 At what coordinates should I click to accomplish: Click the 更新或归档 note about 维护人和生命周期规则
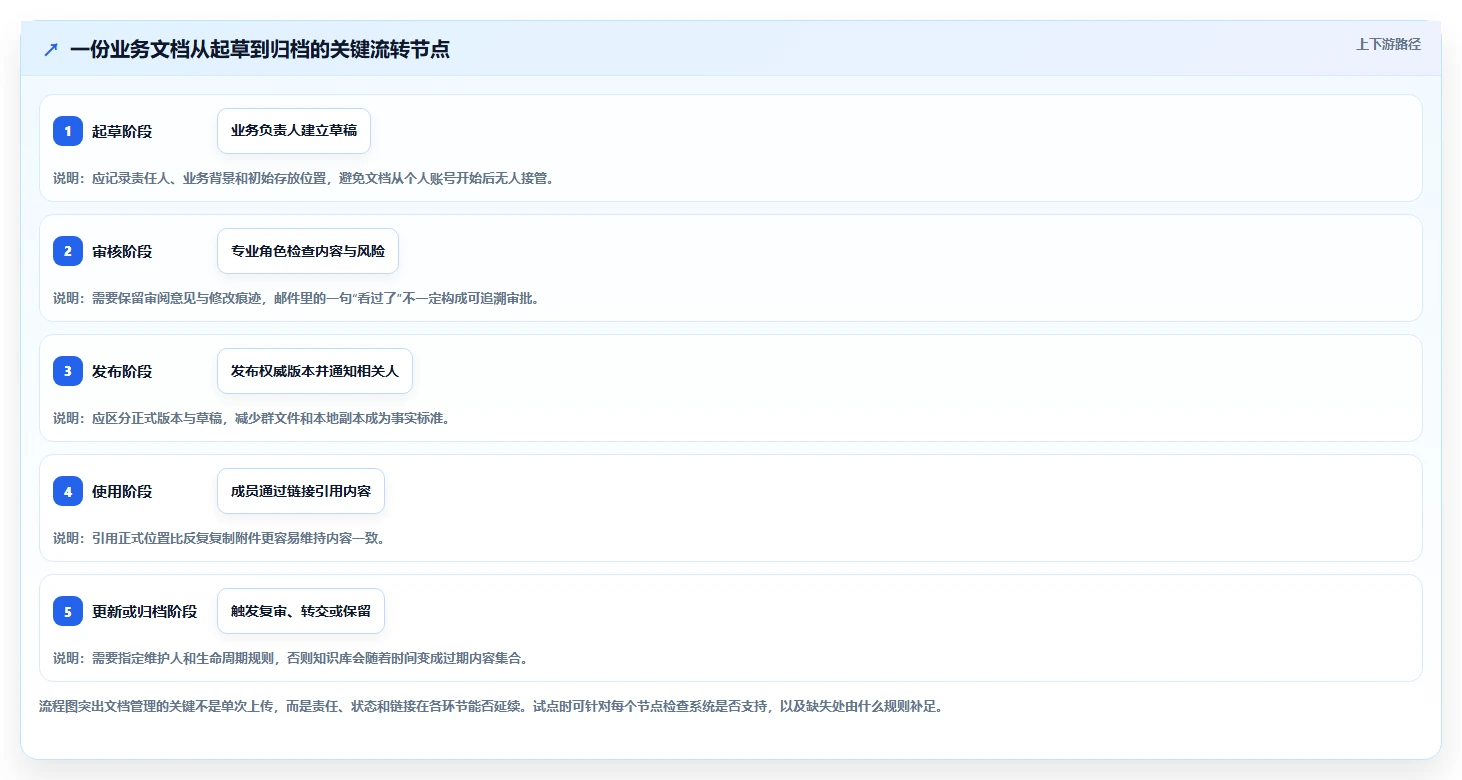[x=290, y=658]
